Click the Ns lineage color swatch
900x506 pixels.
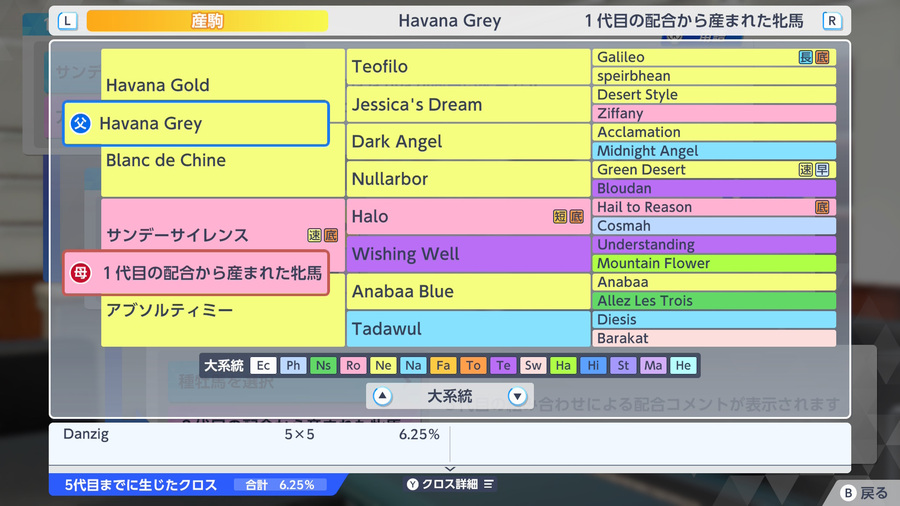click(323, 365)
